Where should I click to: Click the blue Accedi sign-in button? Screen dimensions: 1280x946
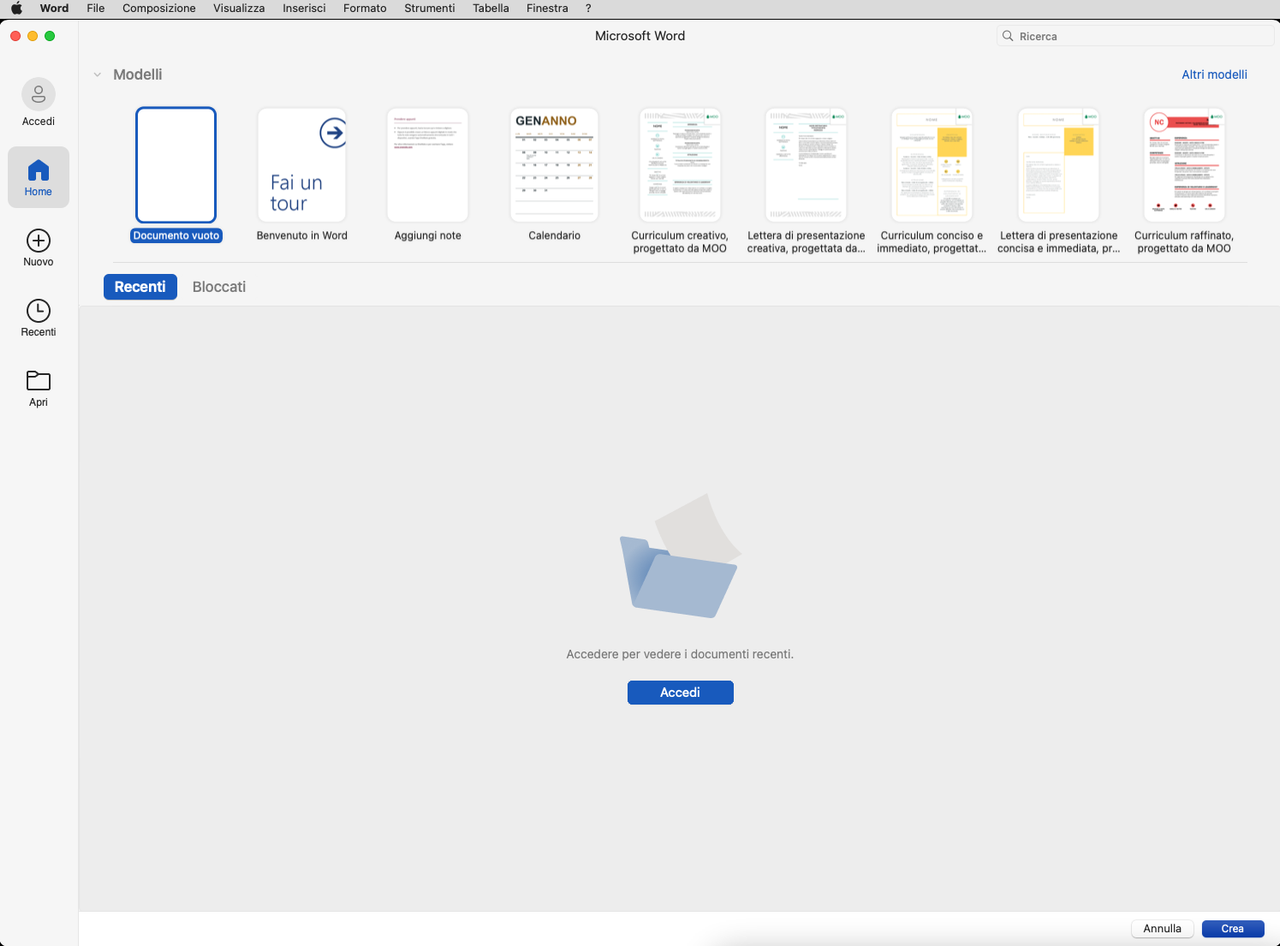click(680, 692)
